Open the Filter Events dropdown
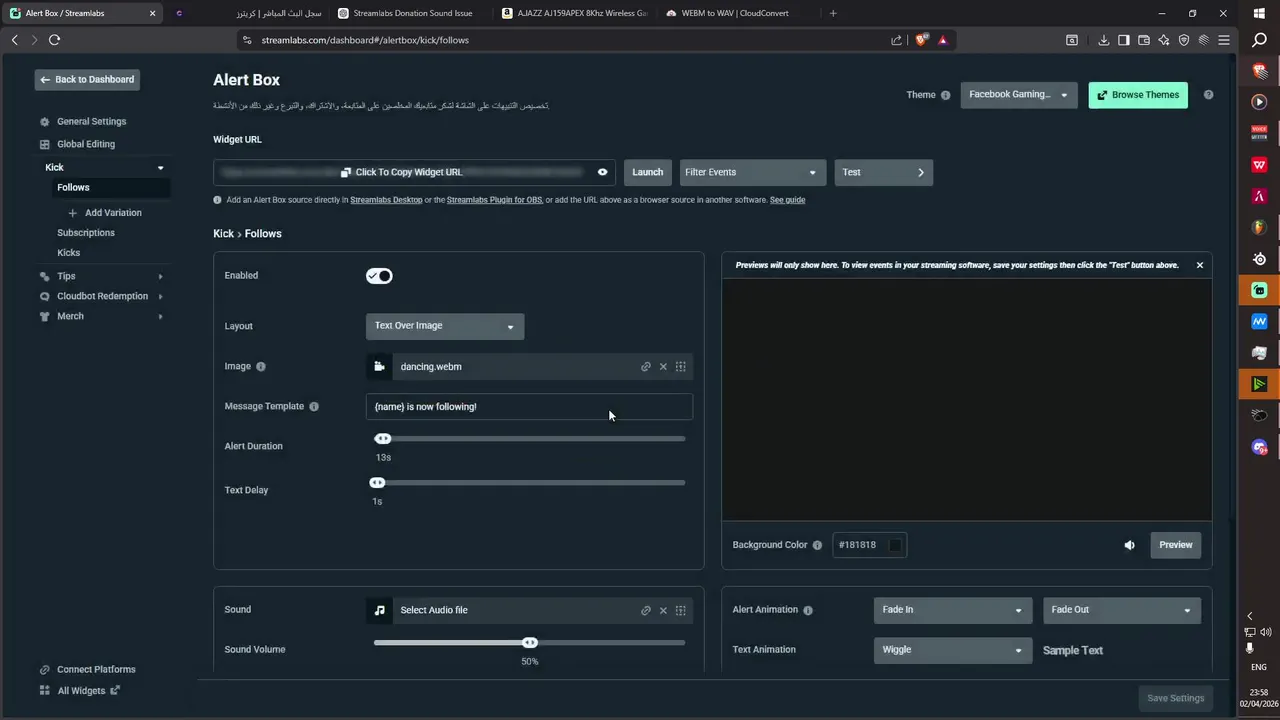1280x720 pixels. click(x=753, y=172)
